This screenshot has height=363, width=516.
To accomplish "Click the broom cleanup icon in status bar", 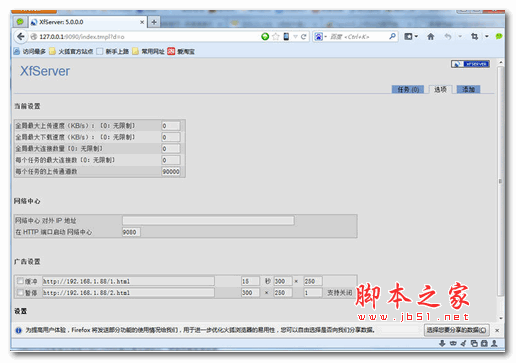I will point(463,343).
